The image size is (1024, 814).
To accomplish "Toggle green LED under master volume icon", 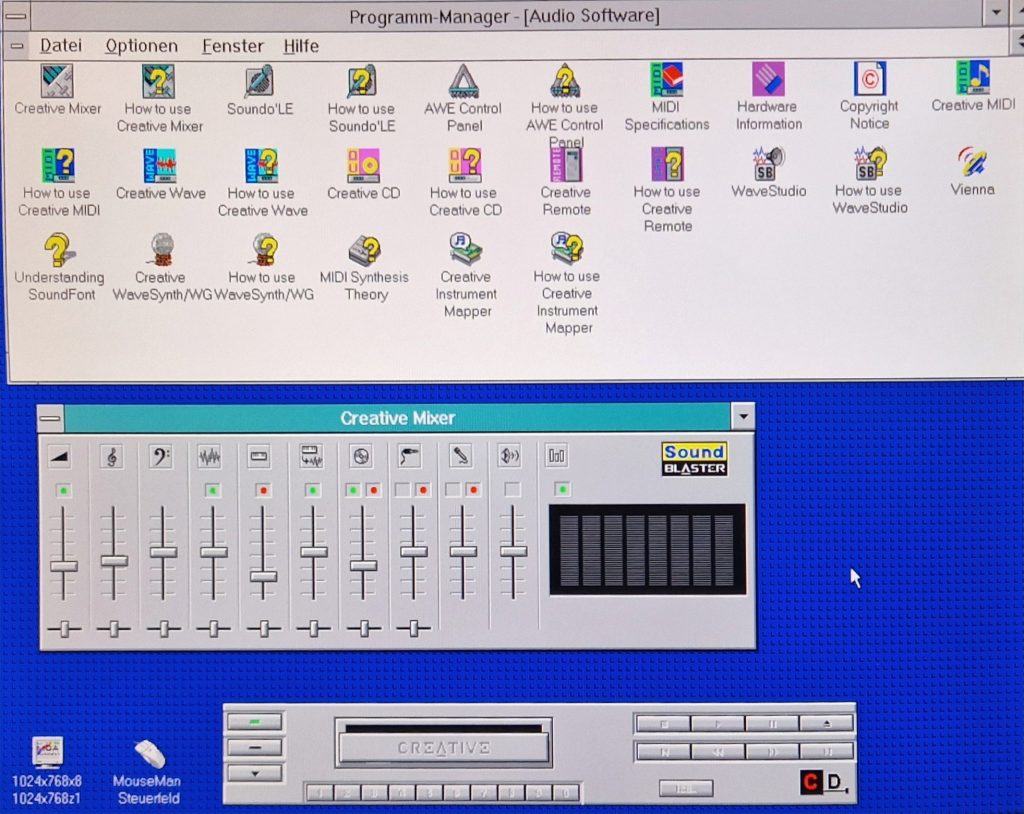I will (63, 490).
